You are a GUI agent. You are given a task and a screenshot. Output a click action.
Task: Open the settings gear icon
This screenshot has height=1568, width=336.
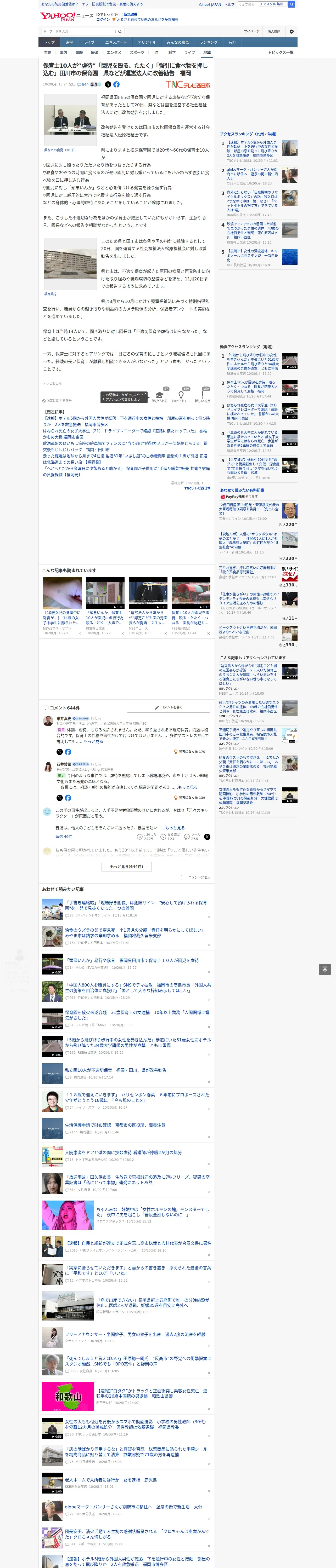292,31
